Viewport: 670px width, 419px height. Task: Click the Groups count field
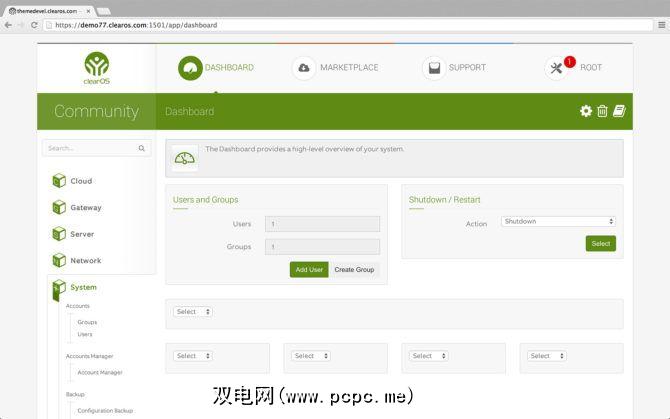click(322, 247)
